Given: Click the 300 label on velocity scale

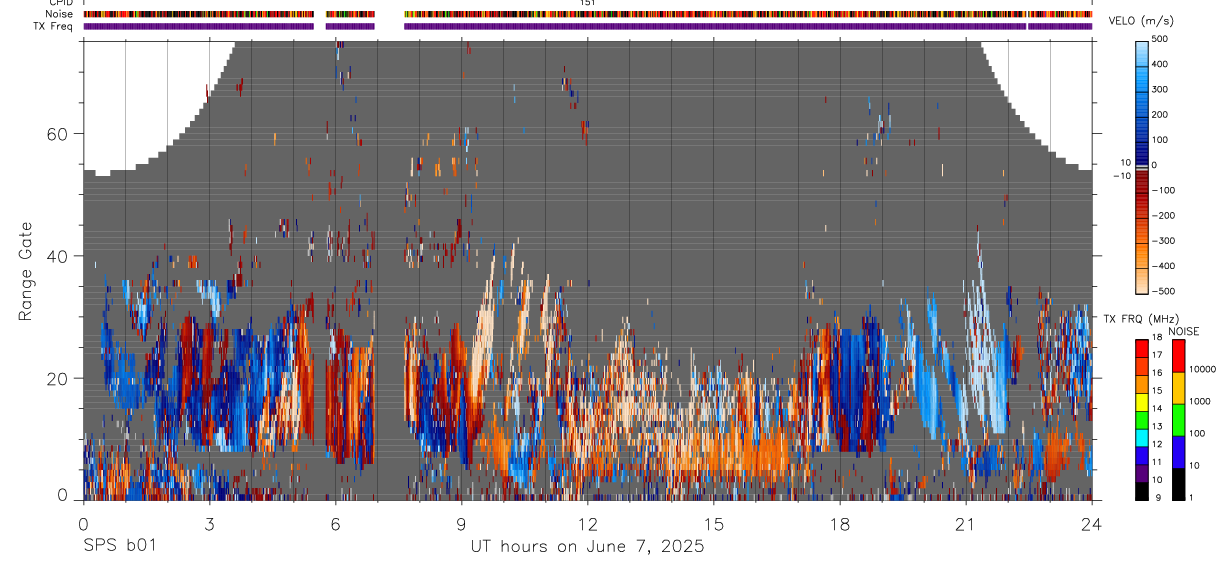Looking at the screenshot, I should click(x=1160, y=89).
